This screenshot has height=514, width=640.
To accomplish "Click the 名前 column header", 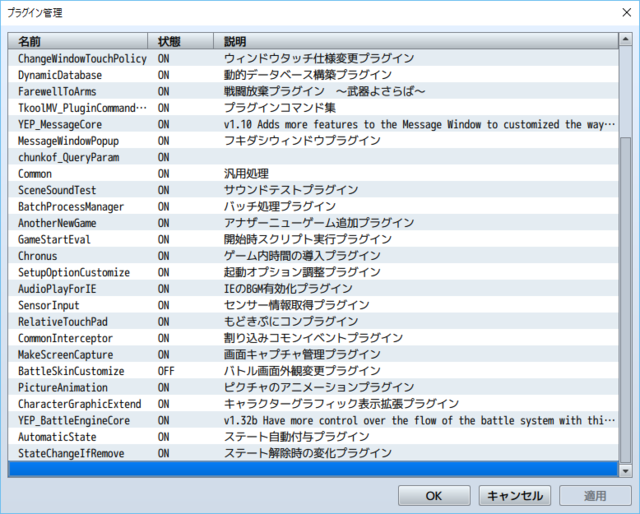I will tap(78, 41).
